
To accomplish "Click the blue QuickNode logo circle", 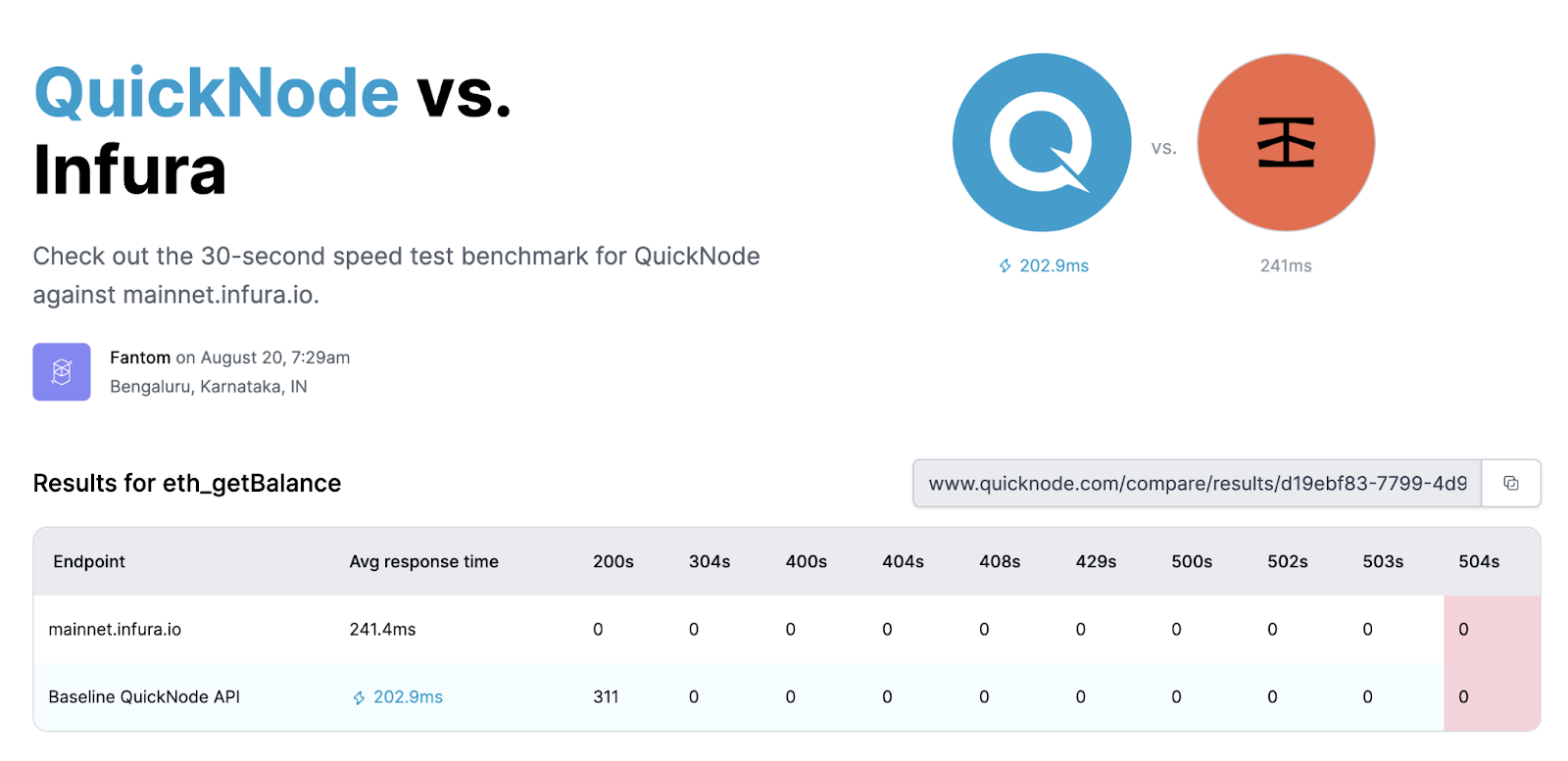I will (1042, 143).
